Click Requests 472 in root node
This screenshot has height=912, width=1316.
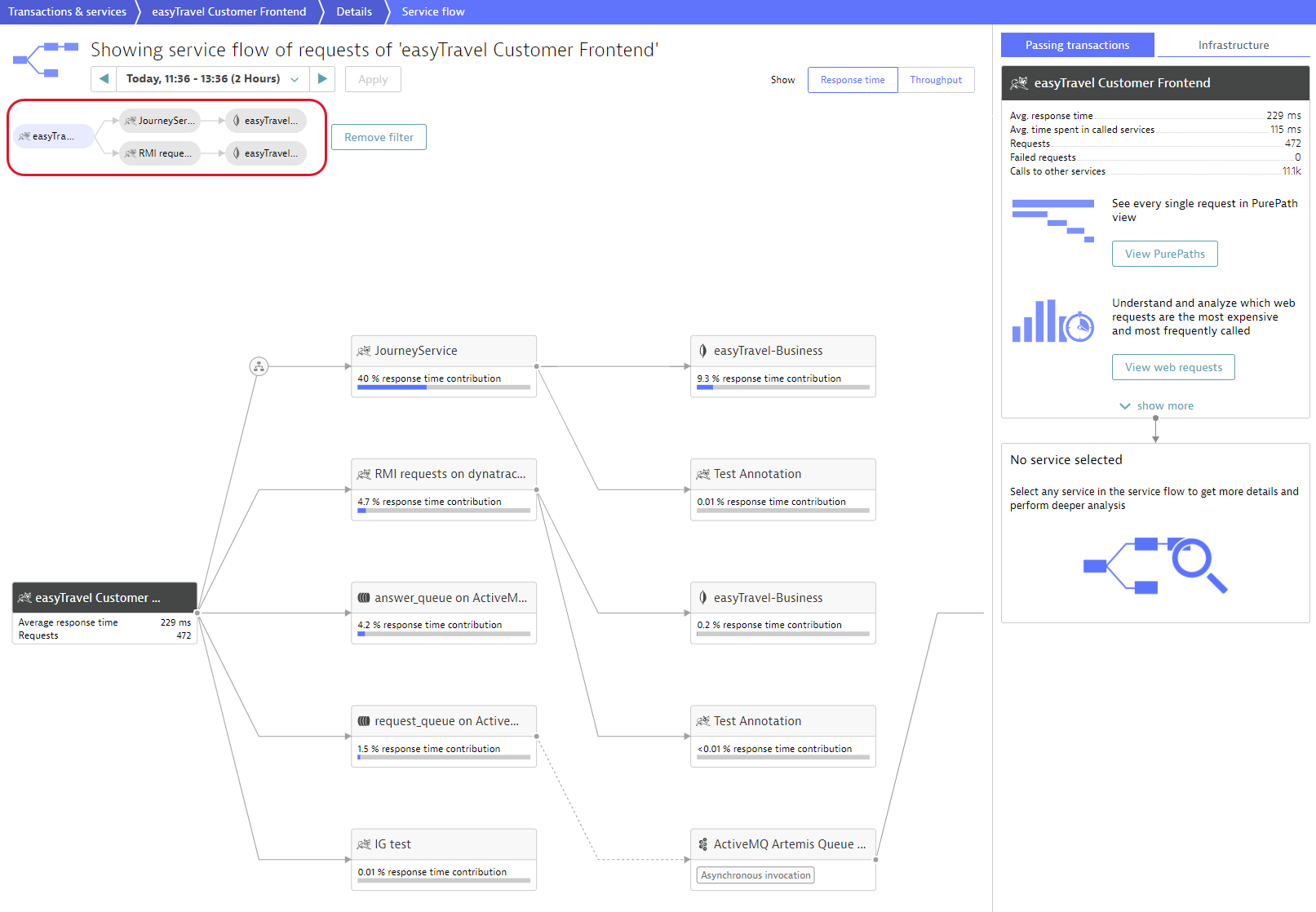104,635
